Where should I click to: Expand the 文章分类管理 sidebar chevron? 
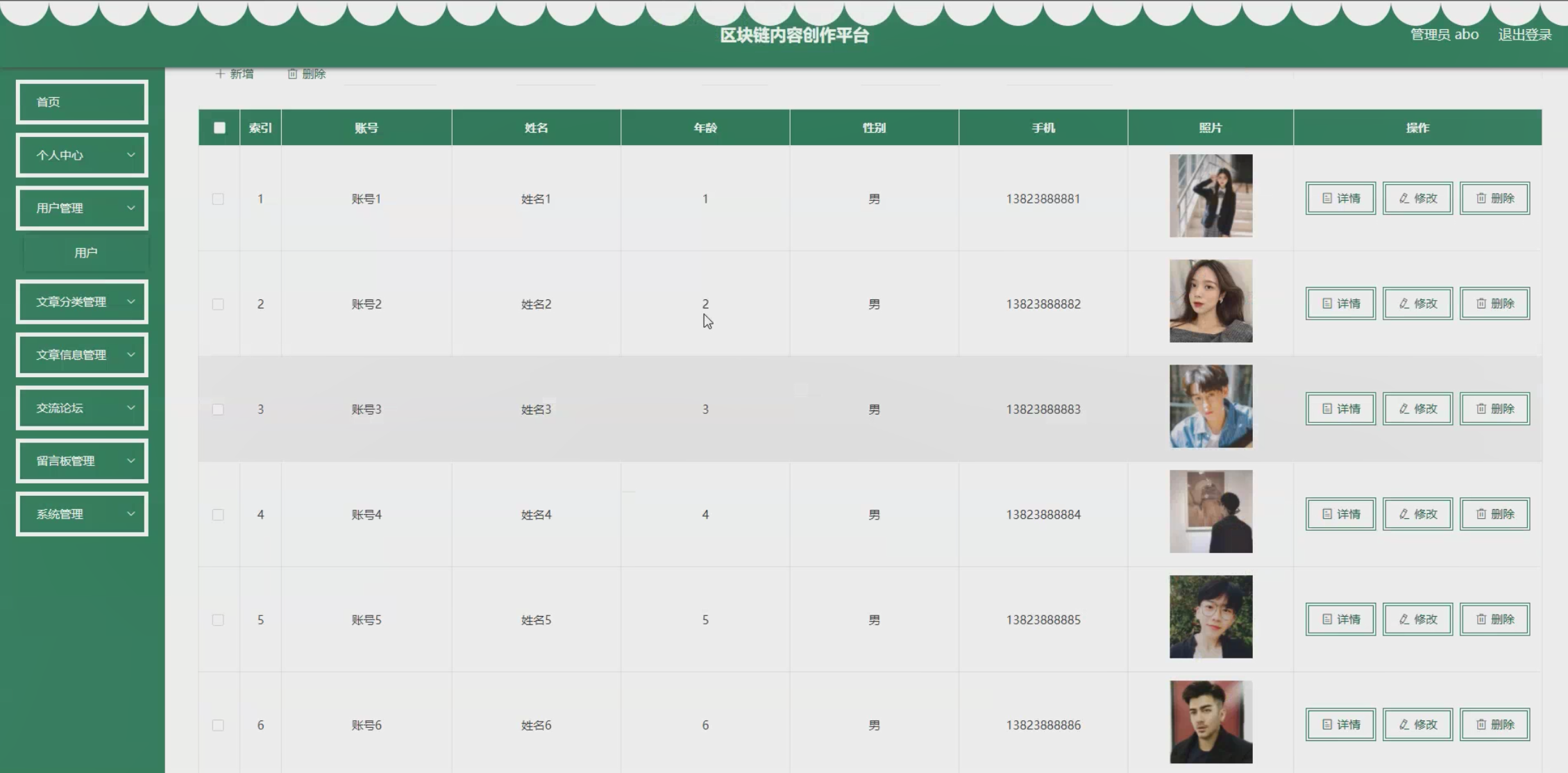[130, 301]
